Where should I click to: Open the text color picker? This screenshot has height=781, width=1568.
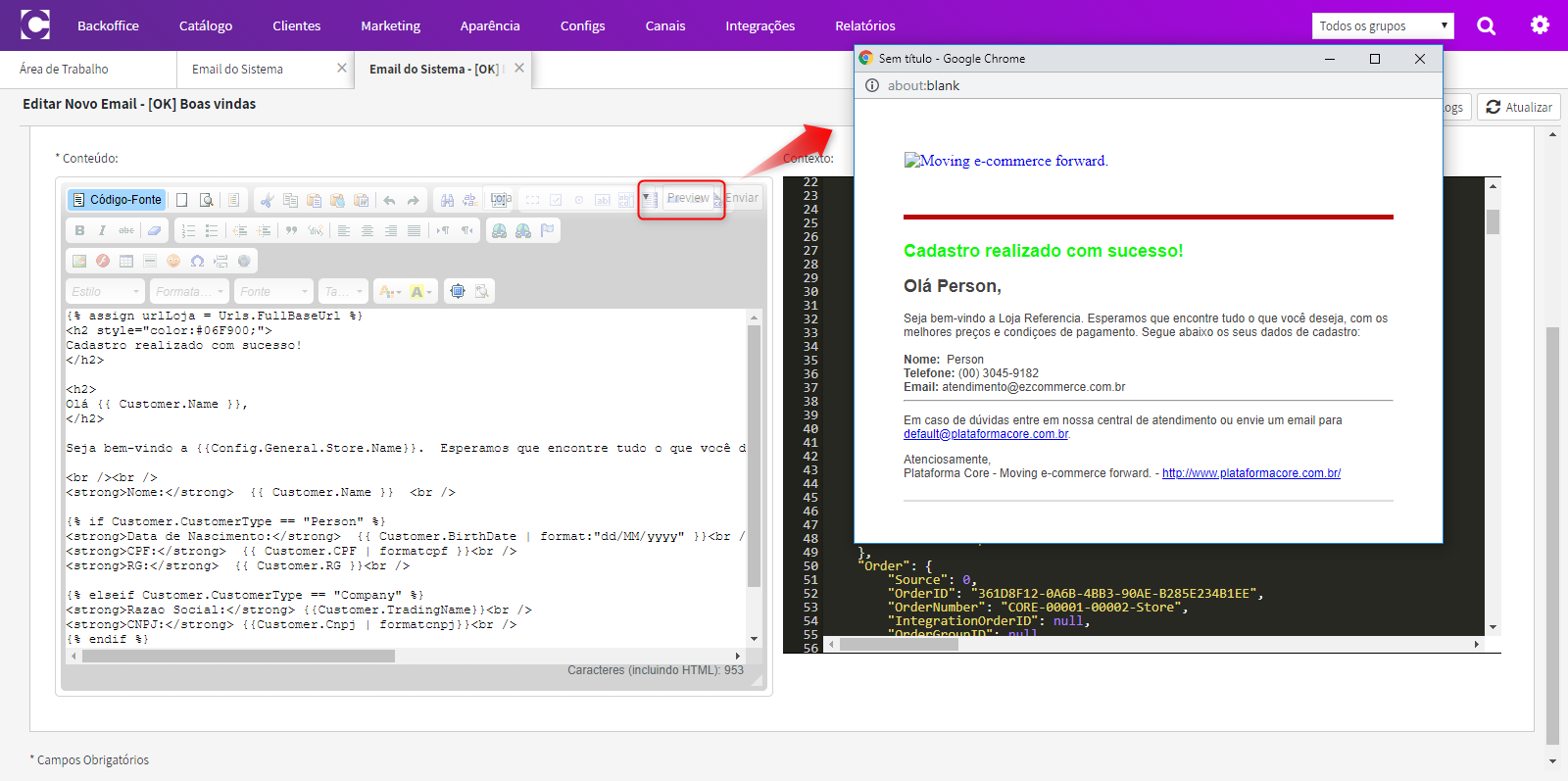click(x=390, y=292)
